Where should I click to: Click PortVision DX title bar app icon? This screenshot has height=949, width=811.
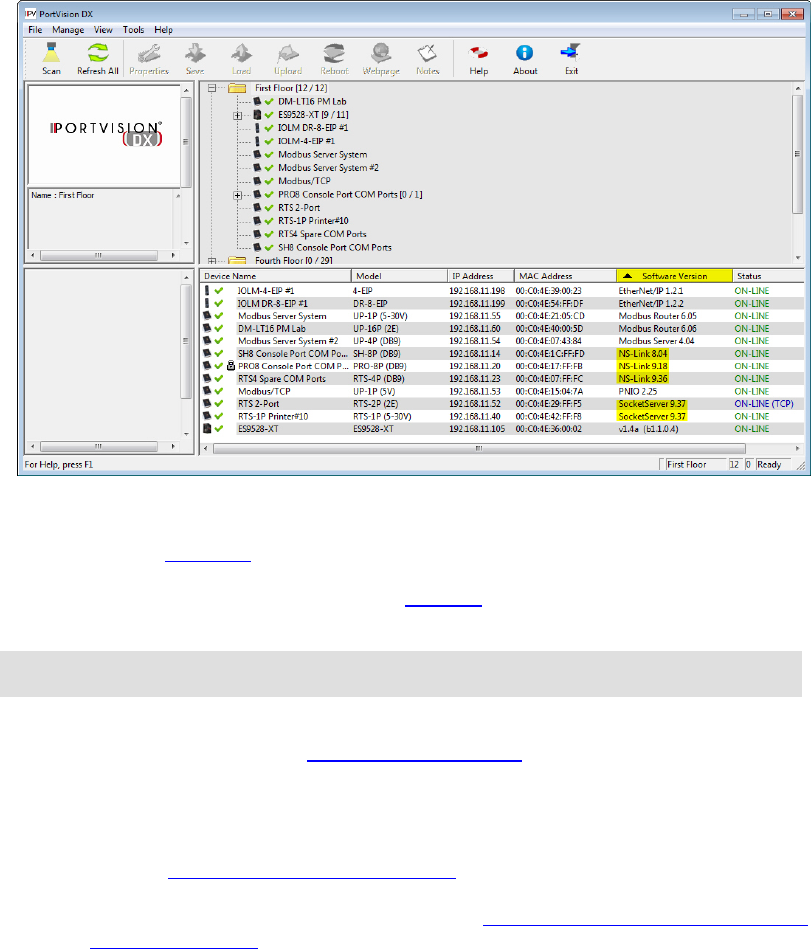click(x=30, y=13)
